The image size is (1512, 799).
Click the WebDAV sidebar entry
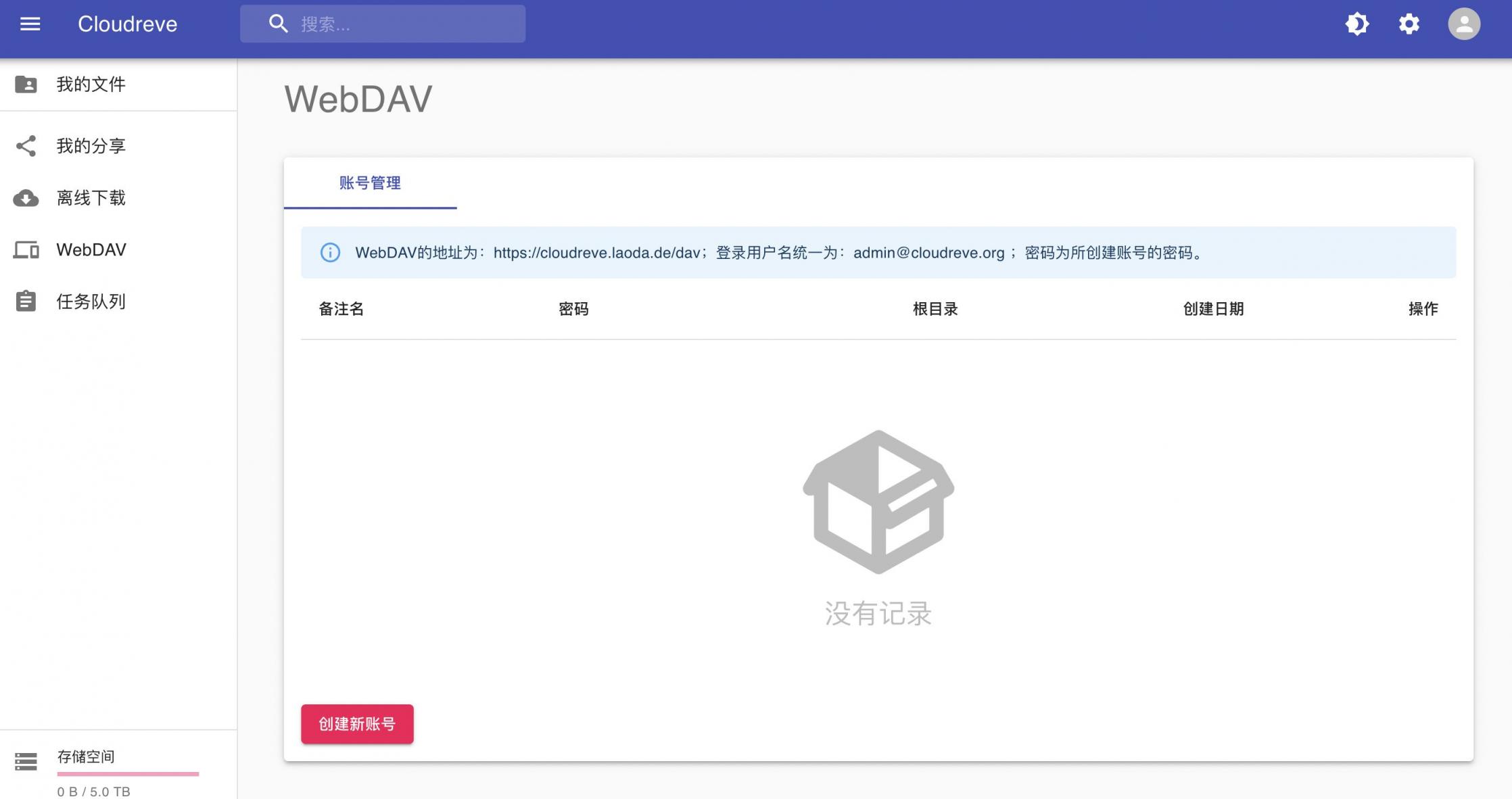click(91, 249)
